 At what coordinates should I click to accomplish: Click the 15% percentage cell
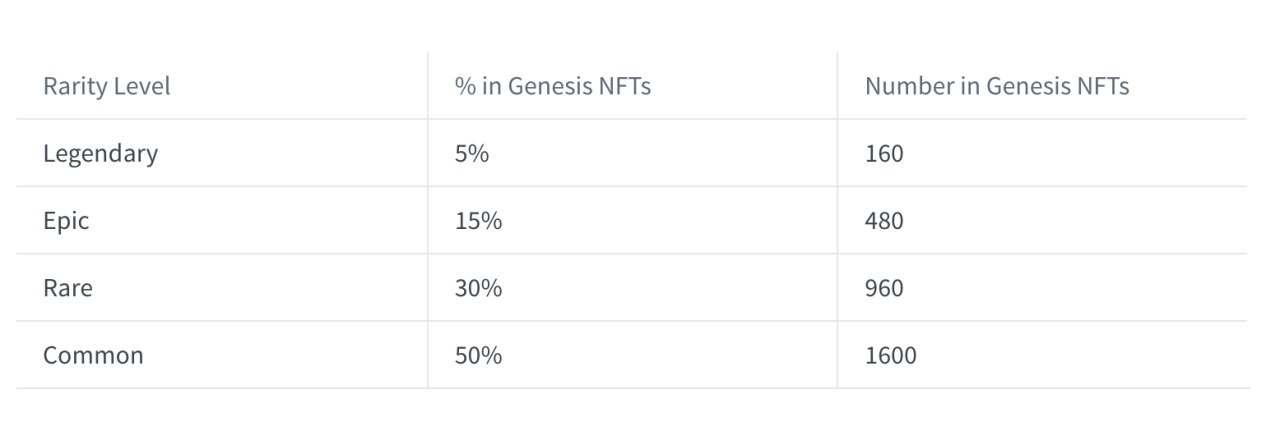pos(478,220)
